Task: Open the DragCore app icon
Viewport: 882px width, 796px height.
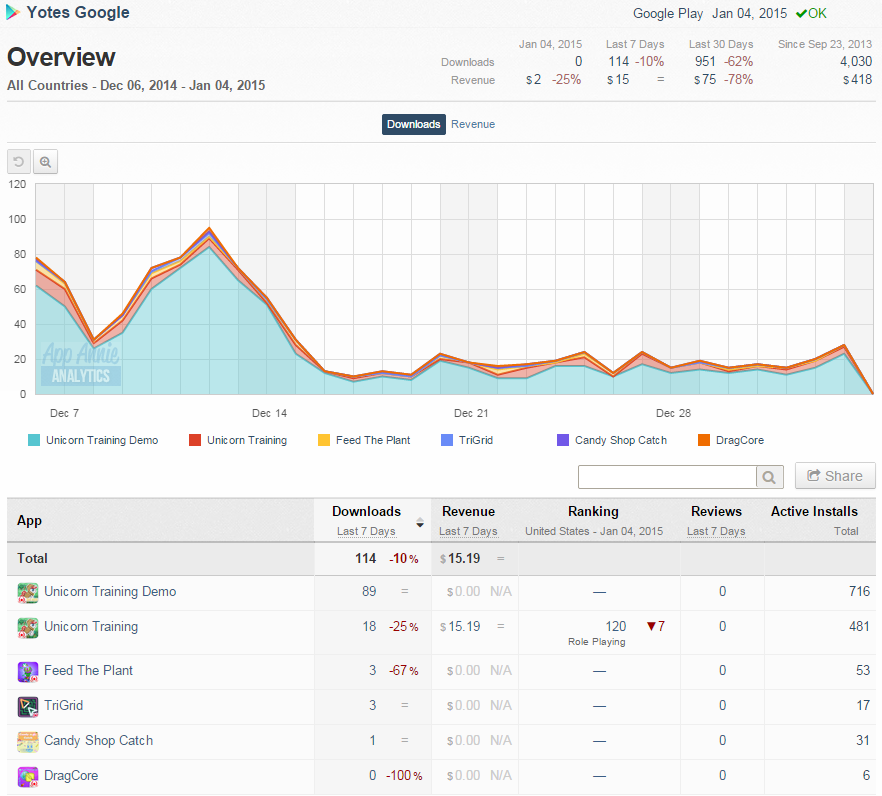Action: point(28,776)
